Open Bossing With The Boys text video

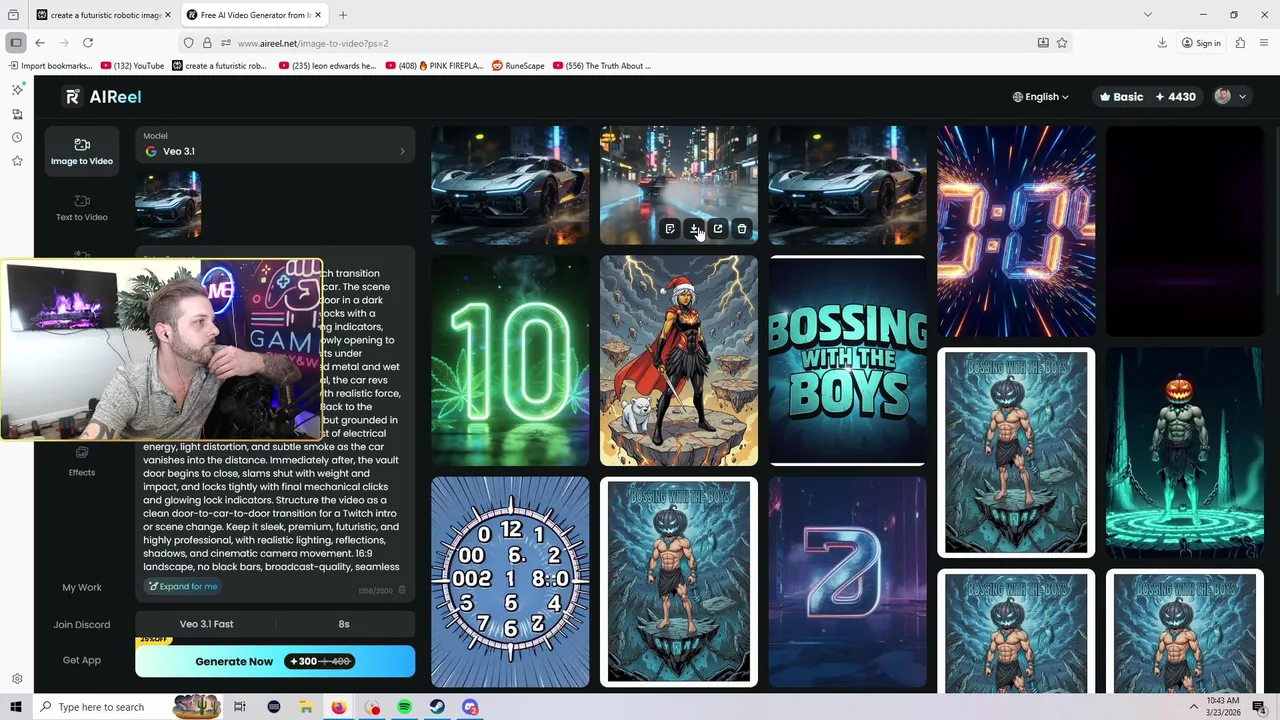pyautogui.click(x=847, y=360)
